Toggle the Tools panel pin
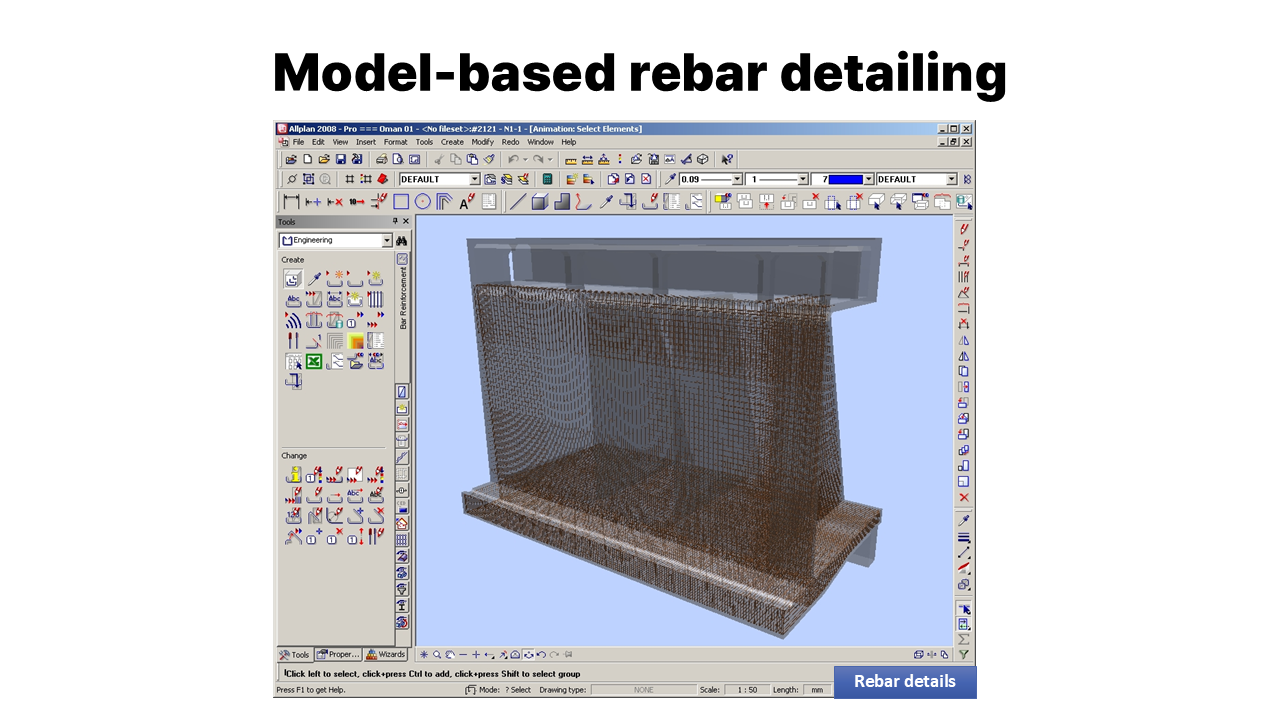The image size is (1280, 720). pos(395,221)
